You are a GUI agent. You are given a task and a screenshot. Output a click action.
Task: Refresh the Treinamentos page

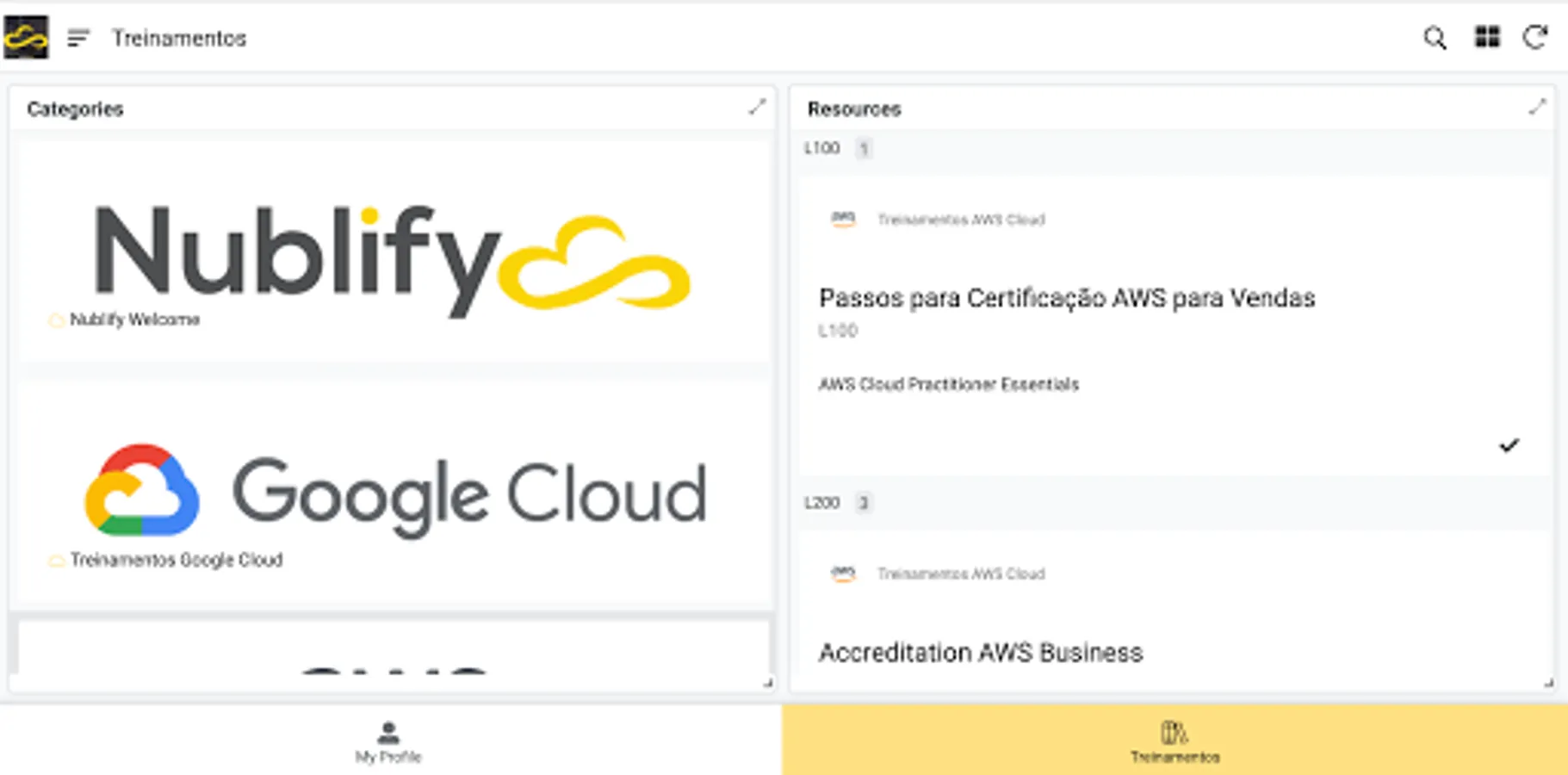(1535, 37)
